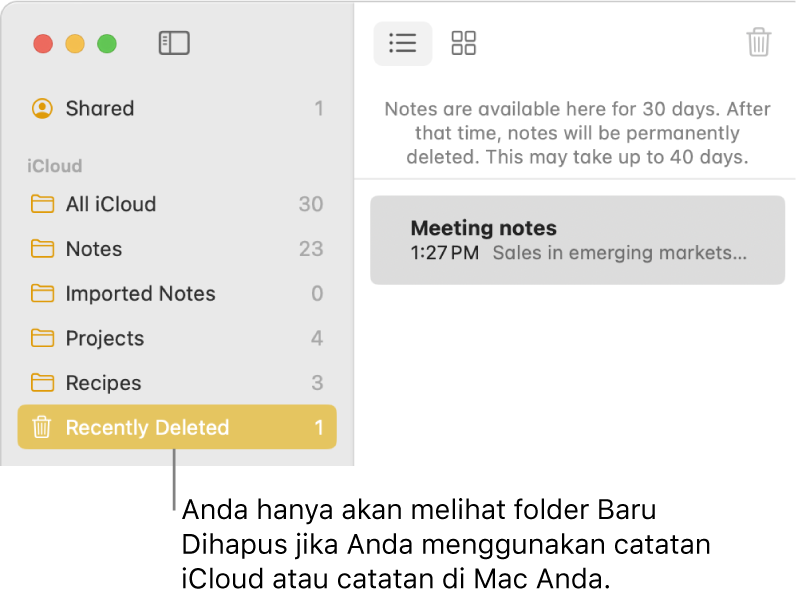Click the Notes folder icon
798x601 pixels.
click(x=42, y=249)
